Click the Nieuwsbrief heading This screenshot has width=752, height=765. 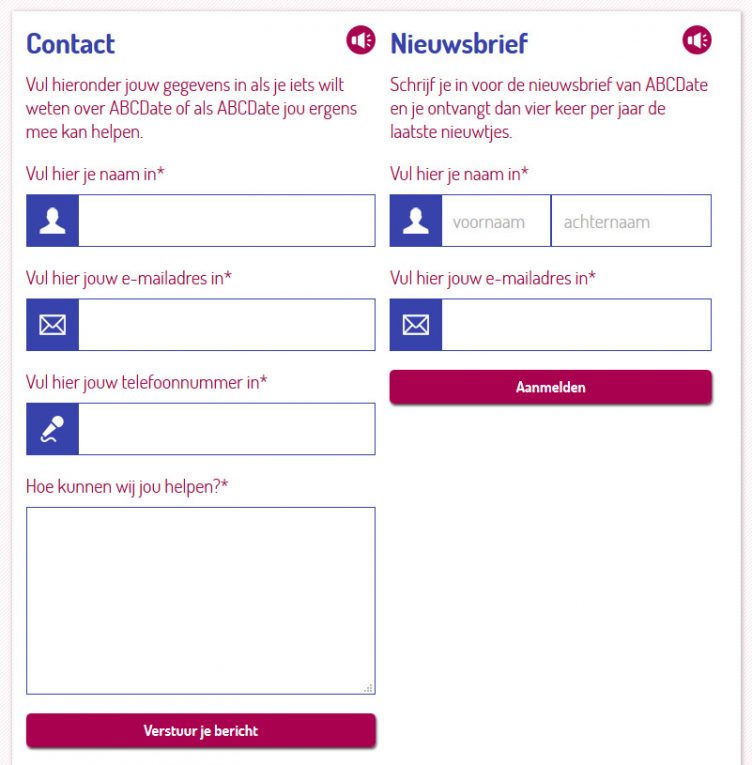click(x=459, y=44)
